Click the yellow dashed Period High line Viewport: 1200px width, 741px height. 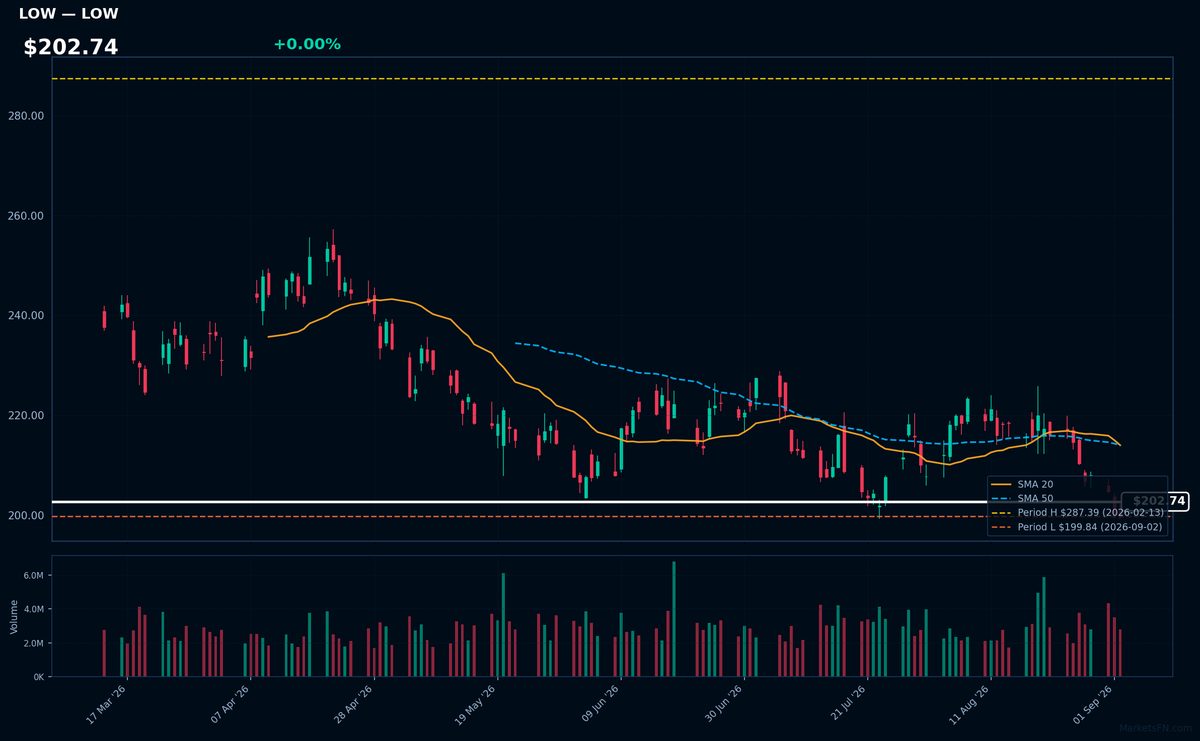[x=612, y=79]
